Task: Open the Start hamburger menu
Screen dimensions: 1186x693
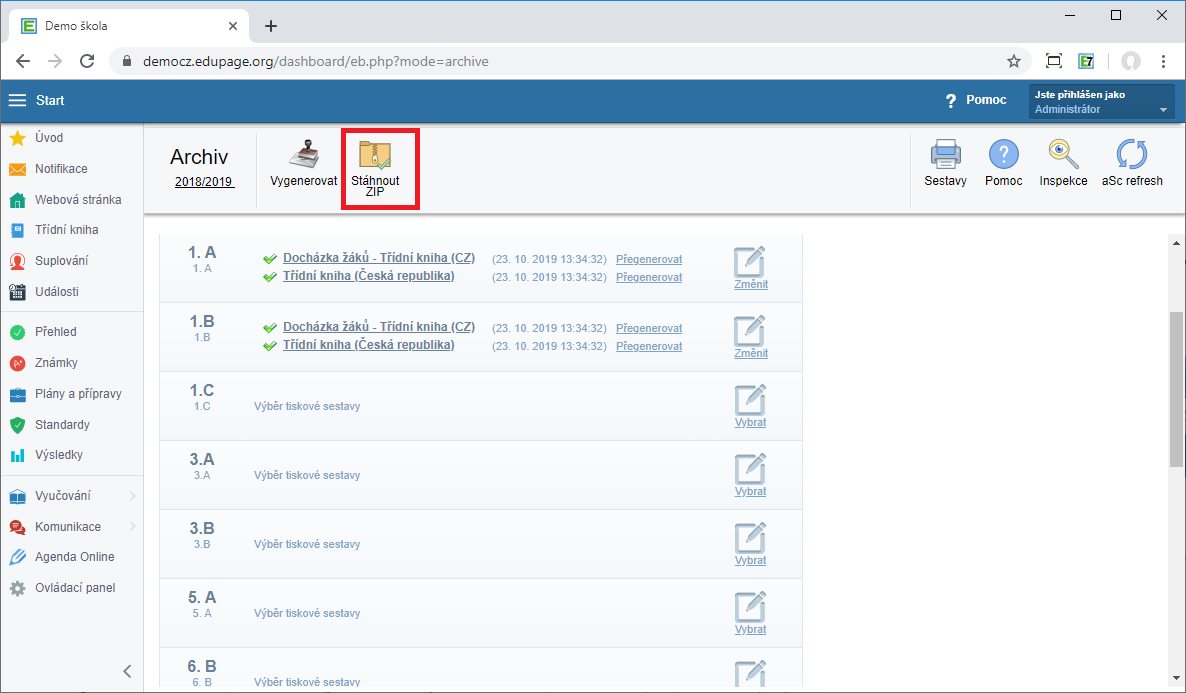Action: [17, 100]
